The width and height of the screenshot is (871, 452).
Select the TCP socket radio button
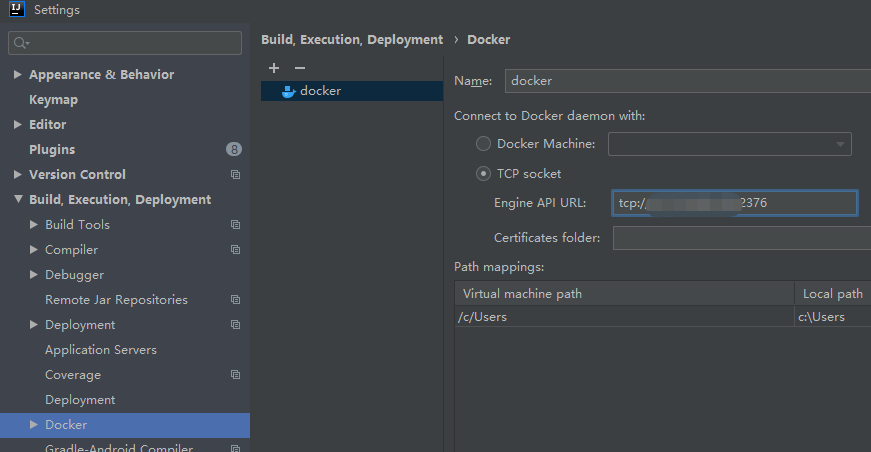[x=483, y=174]
